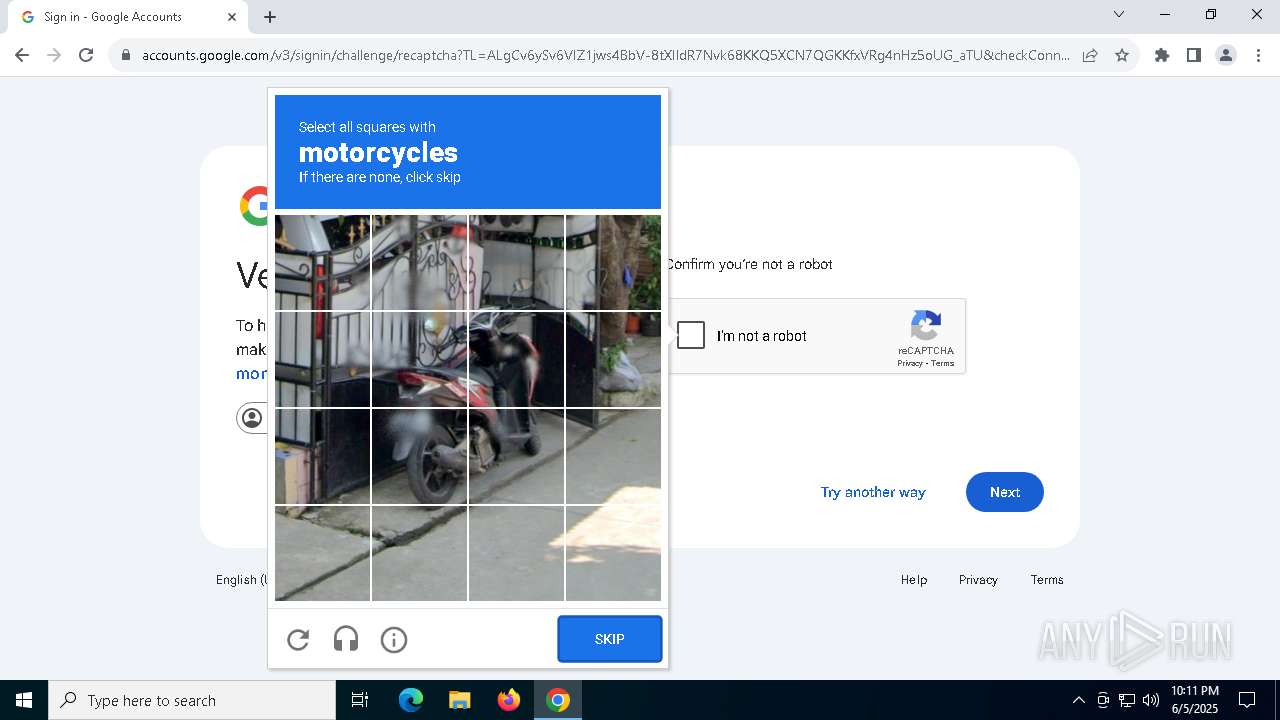Viewport: 1280px width, 720px height.
Task: Open the Chrome profile avatar
Action: coord(1226,55)
